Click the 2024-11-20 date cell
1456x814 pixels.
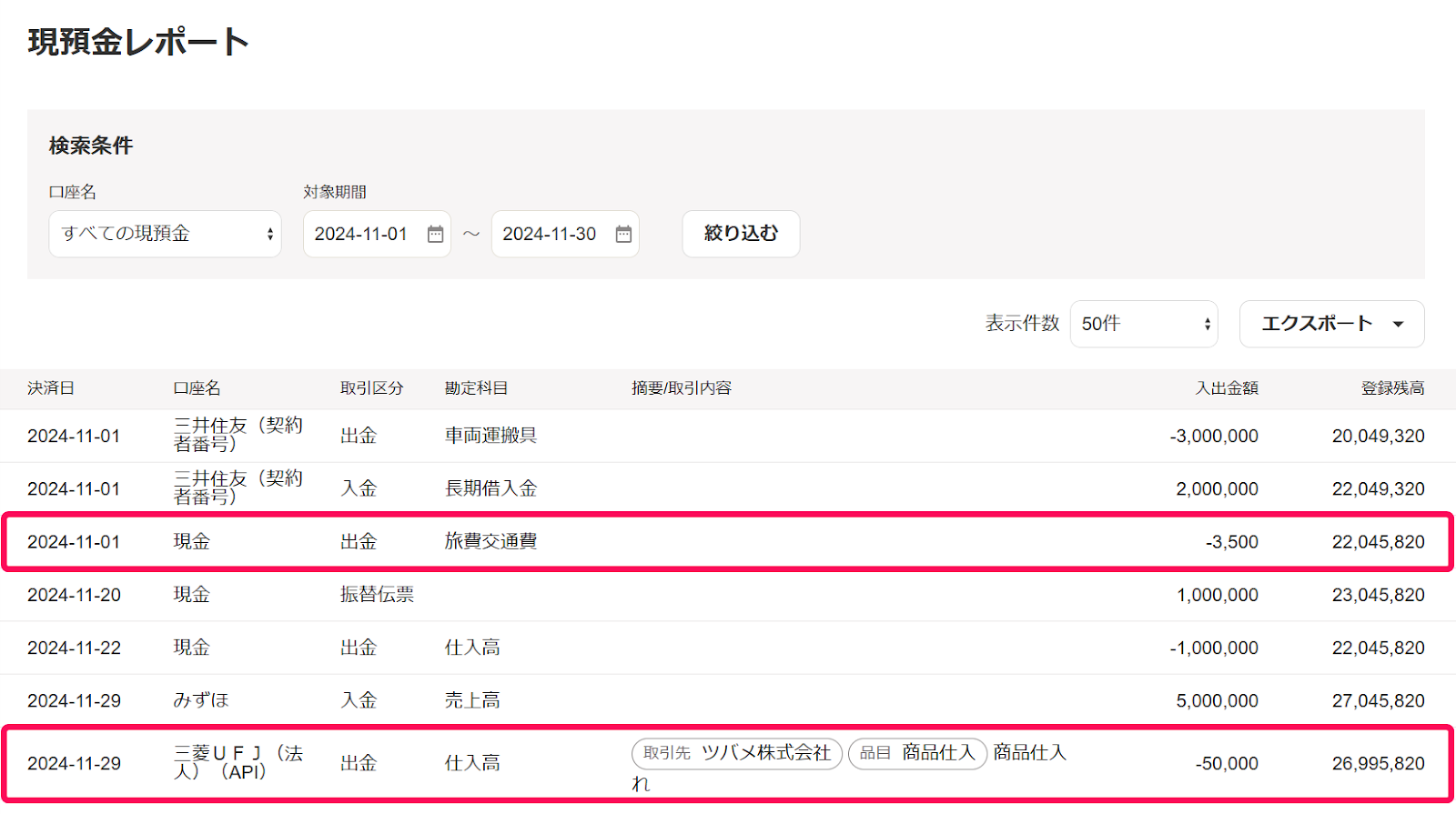tap(74, 595)
